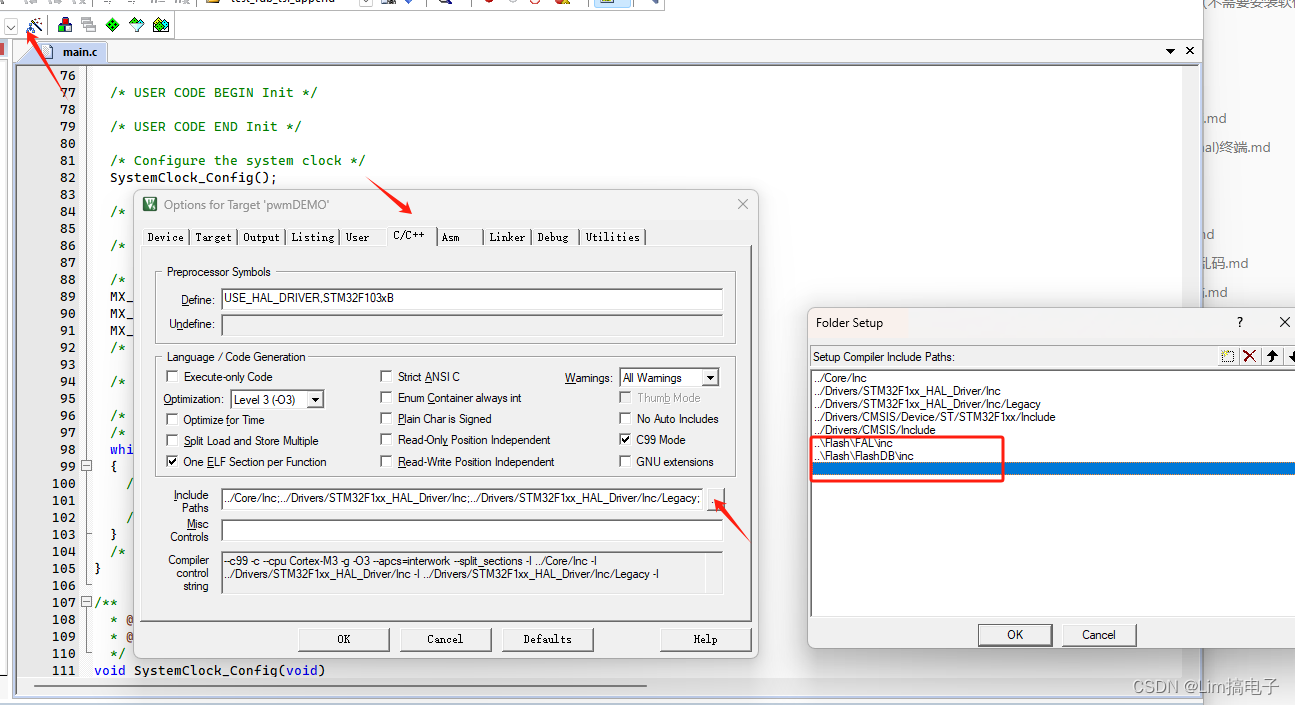Move include path up with the arrow icon
Image resolution: width=1295 pixels, height=705 pixels.
point(1270,355)
